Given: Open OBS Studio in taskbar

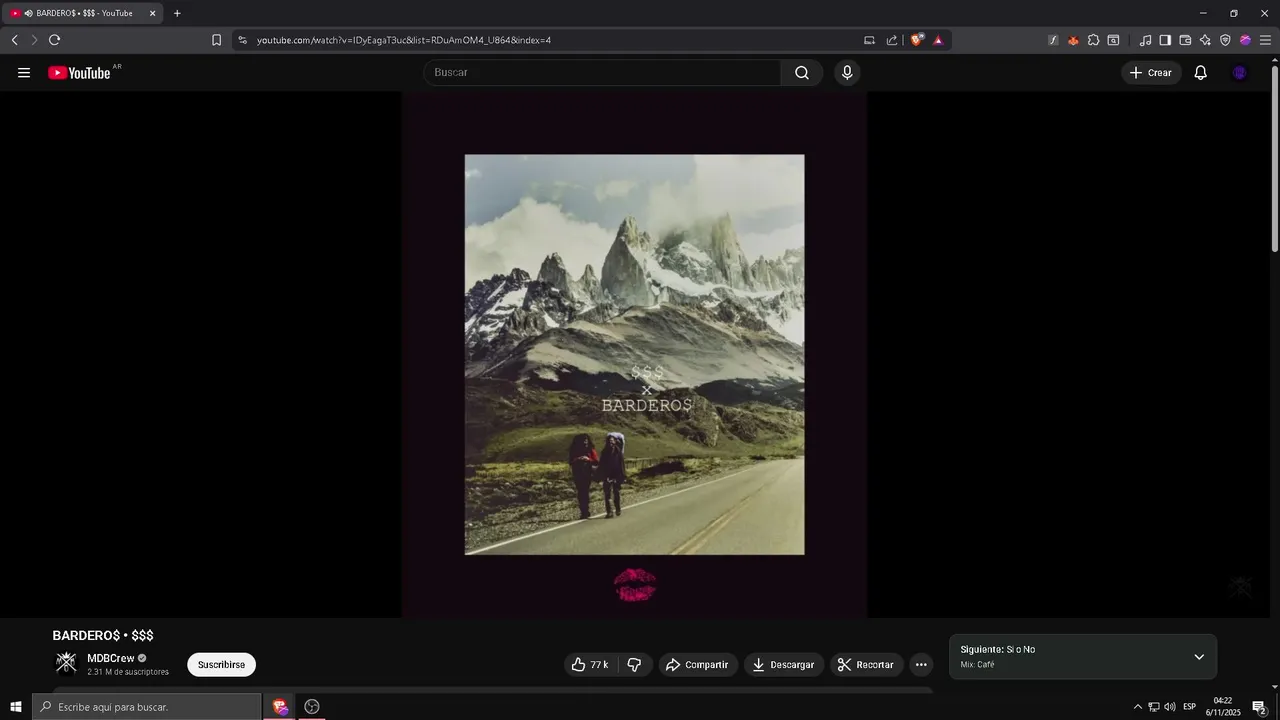Looking at the screenshot, I should (312, 707).
